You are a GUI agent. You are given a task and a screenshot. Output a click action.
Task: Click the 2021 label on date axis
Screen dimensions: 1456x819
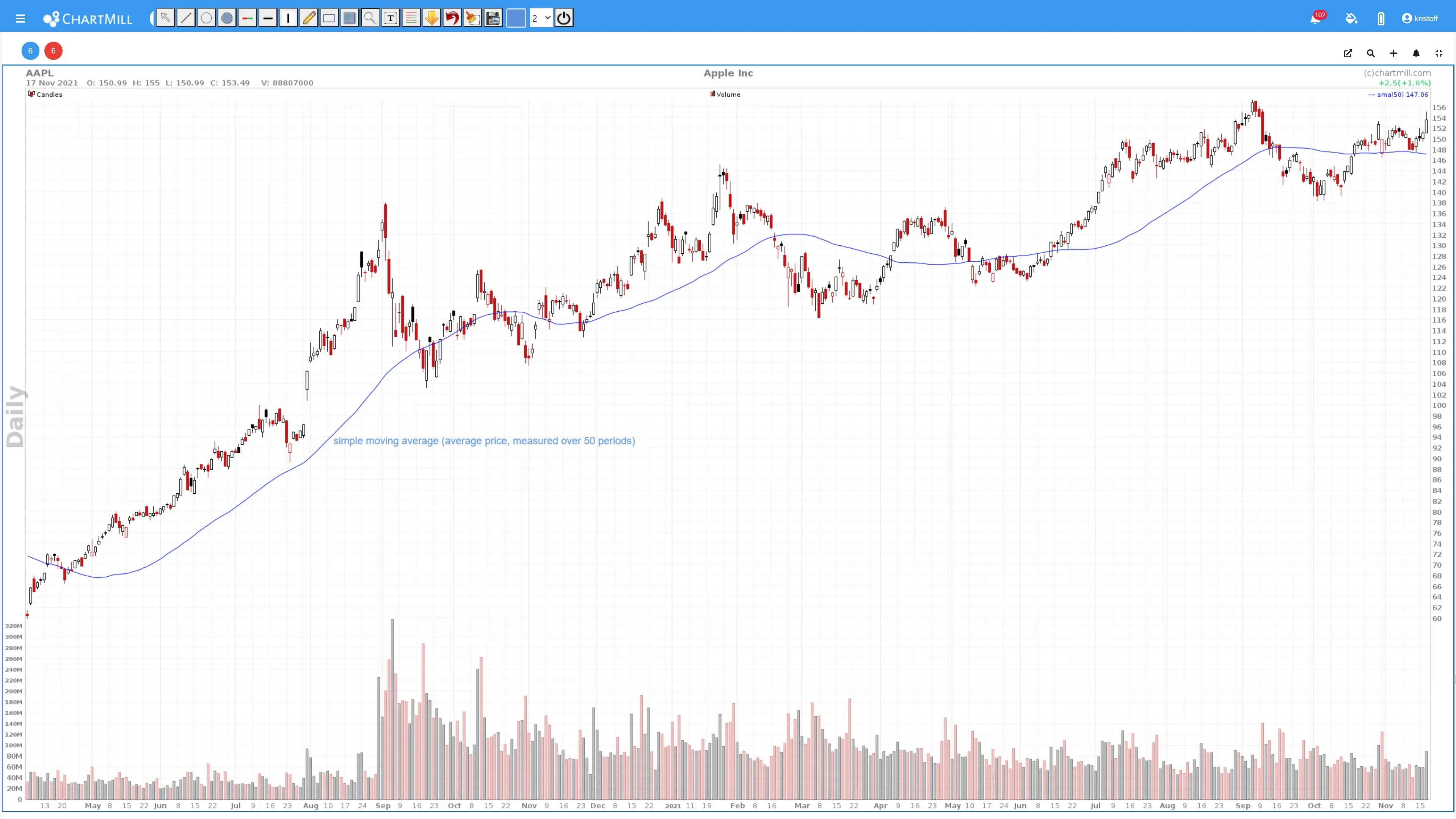click(x=673, y=806)
